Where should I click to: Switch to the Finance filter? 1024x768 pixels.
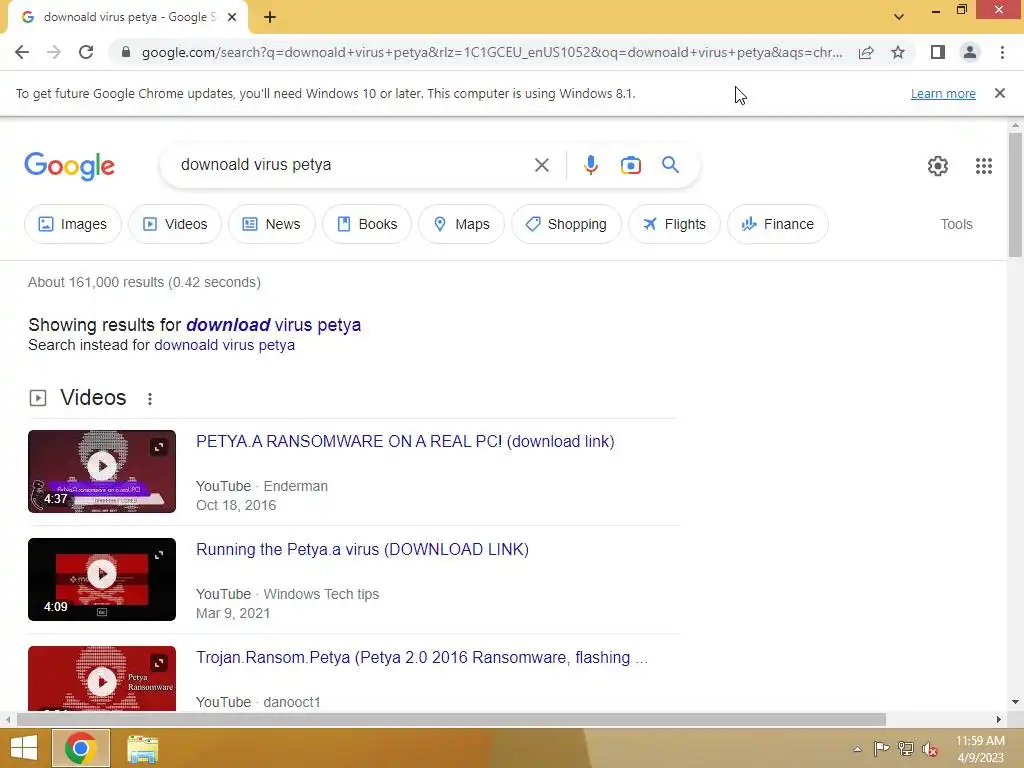[x=777, y=224]
